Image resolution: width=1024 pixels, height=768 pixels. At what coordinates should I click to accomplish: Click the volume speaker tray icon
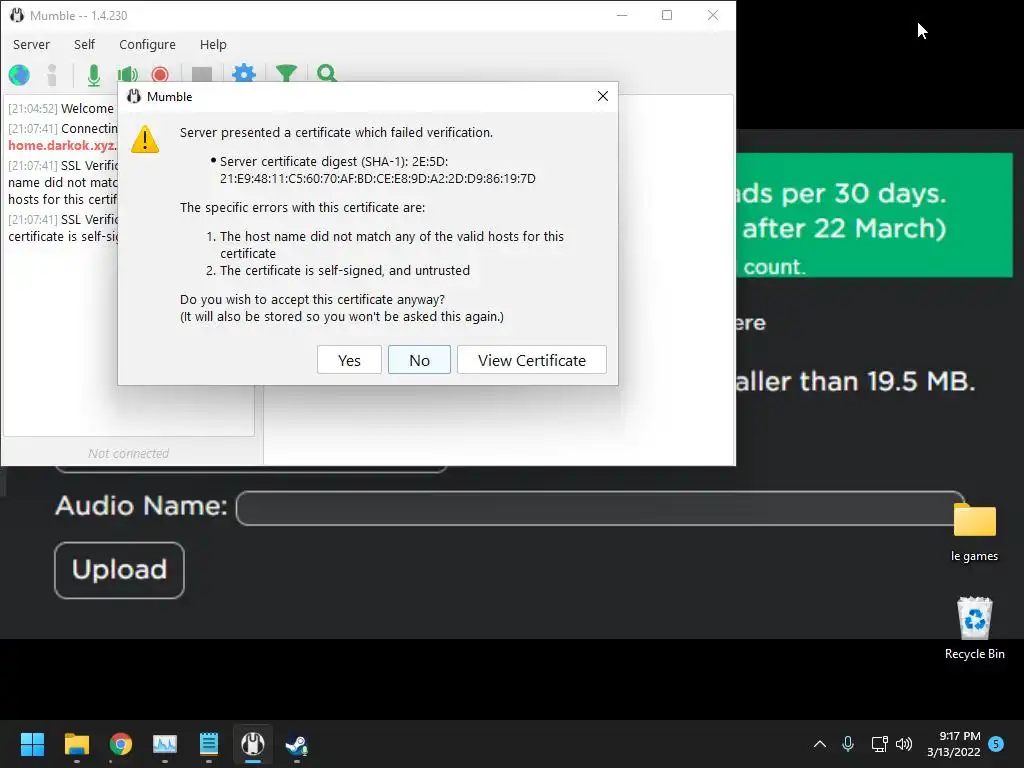tap(904, 744)
